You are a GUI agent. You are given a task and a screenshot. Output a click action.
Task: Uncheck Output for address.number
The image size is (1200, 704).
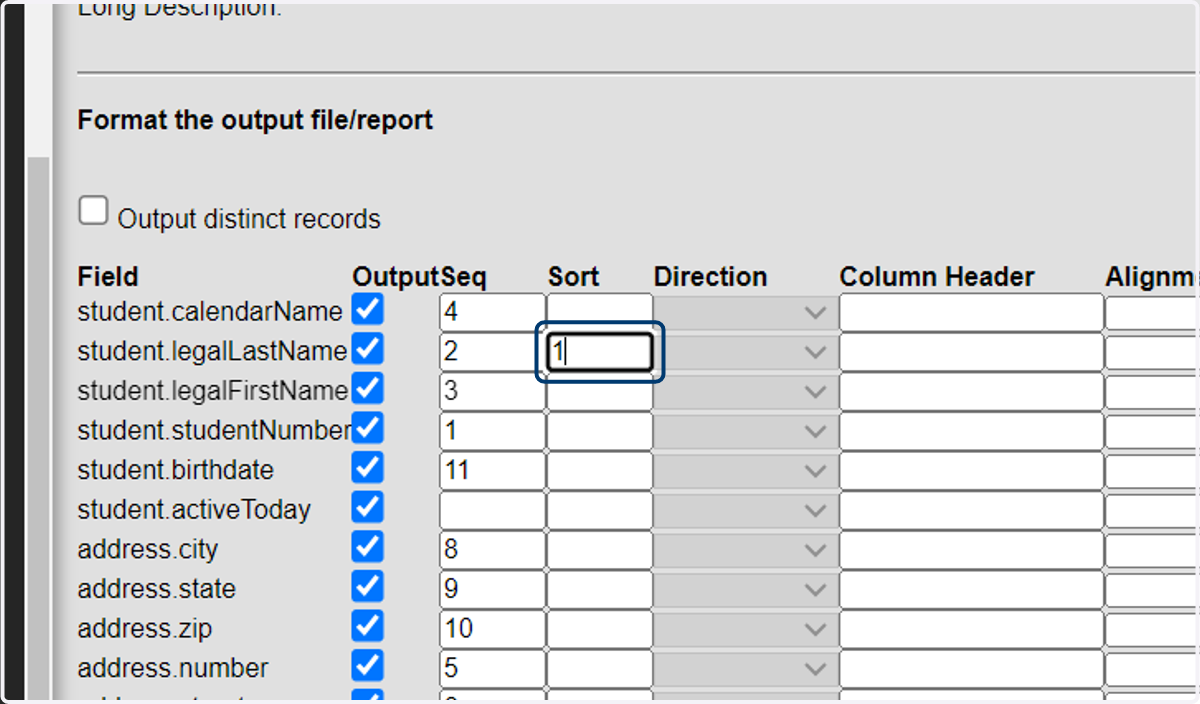[368, 665]
